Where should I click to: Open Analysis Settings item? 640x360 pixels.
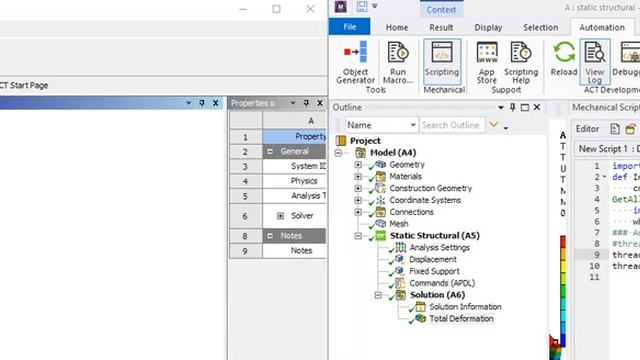pyautogui.click(x=440, y=247)
